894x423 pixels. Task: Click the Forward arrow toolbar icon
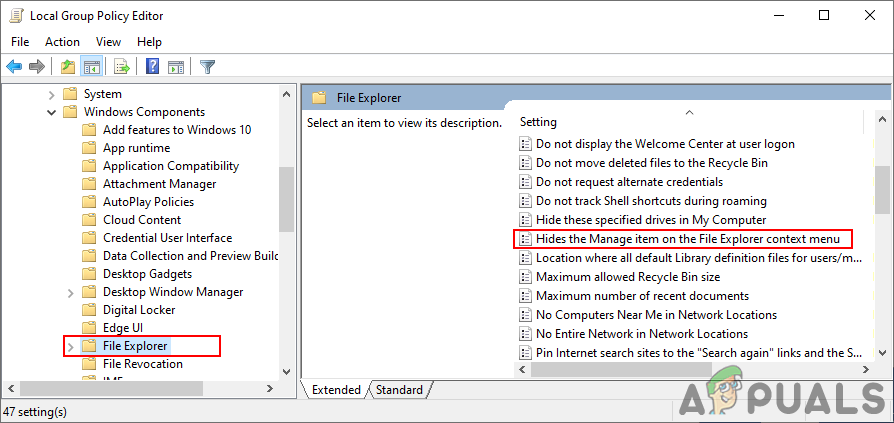click(36, 67)
